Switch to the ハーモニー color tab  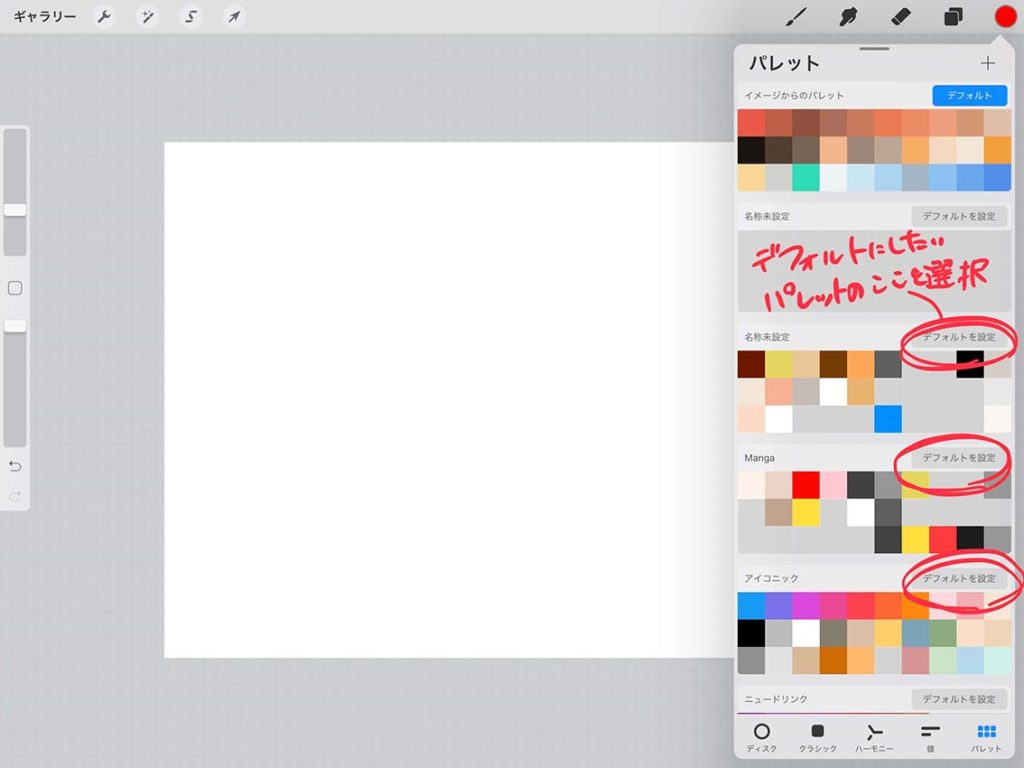pos(874,738)
